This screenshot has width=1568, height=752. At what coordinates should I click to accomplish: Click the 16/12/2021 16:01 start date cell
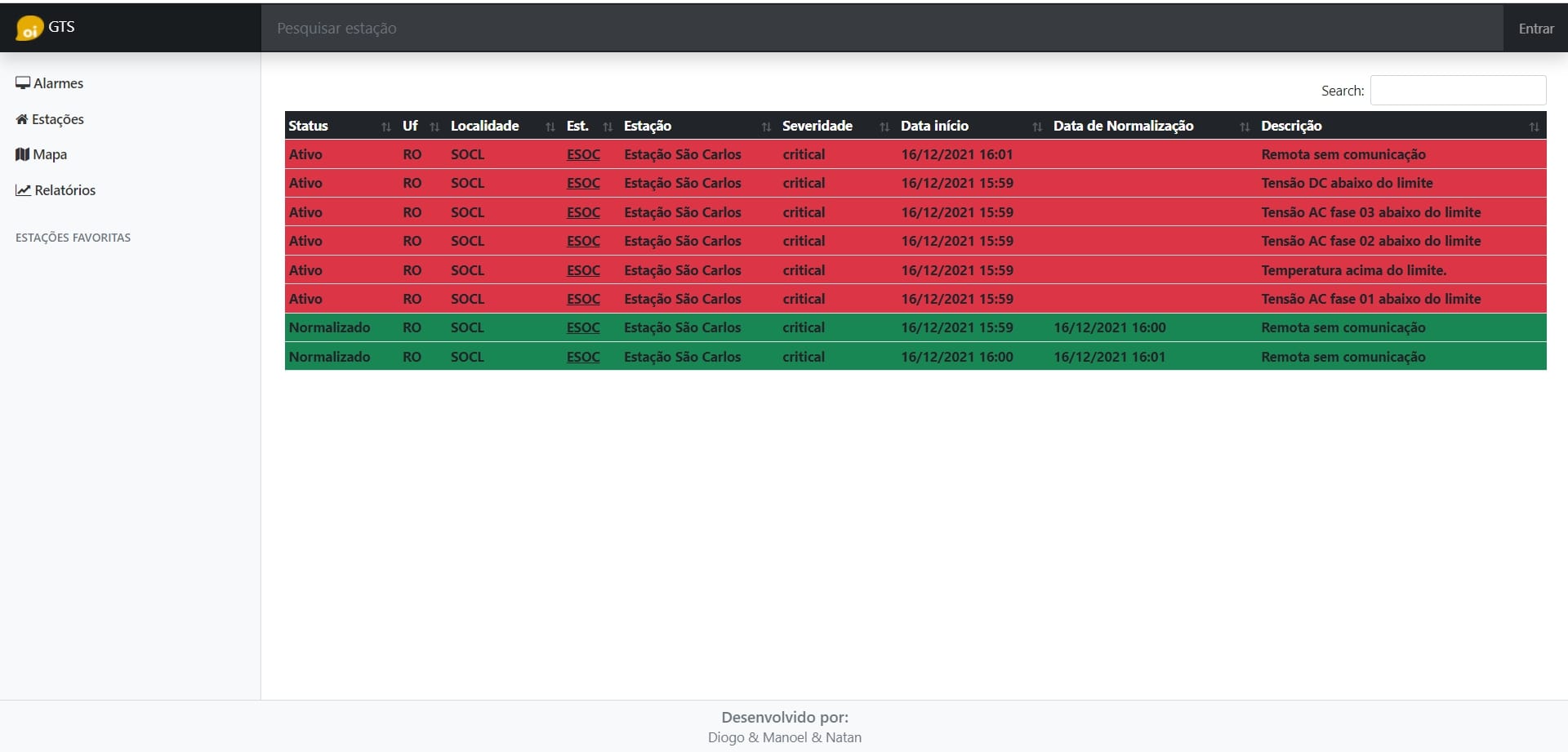point(957,154)
